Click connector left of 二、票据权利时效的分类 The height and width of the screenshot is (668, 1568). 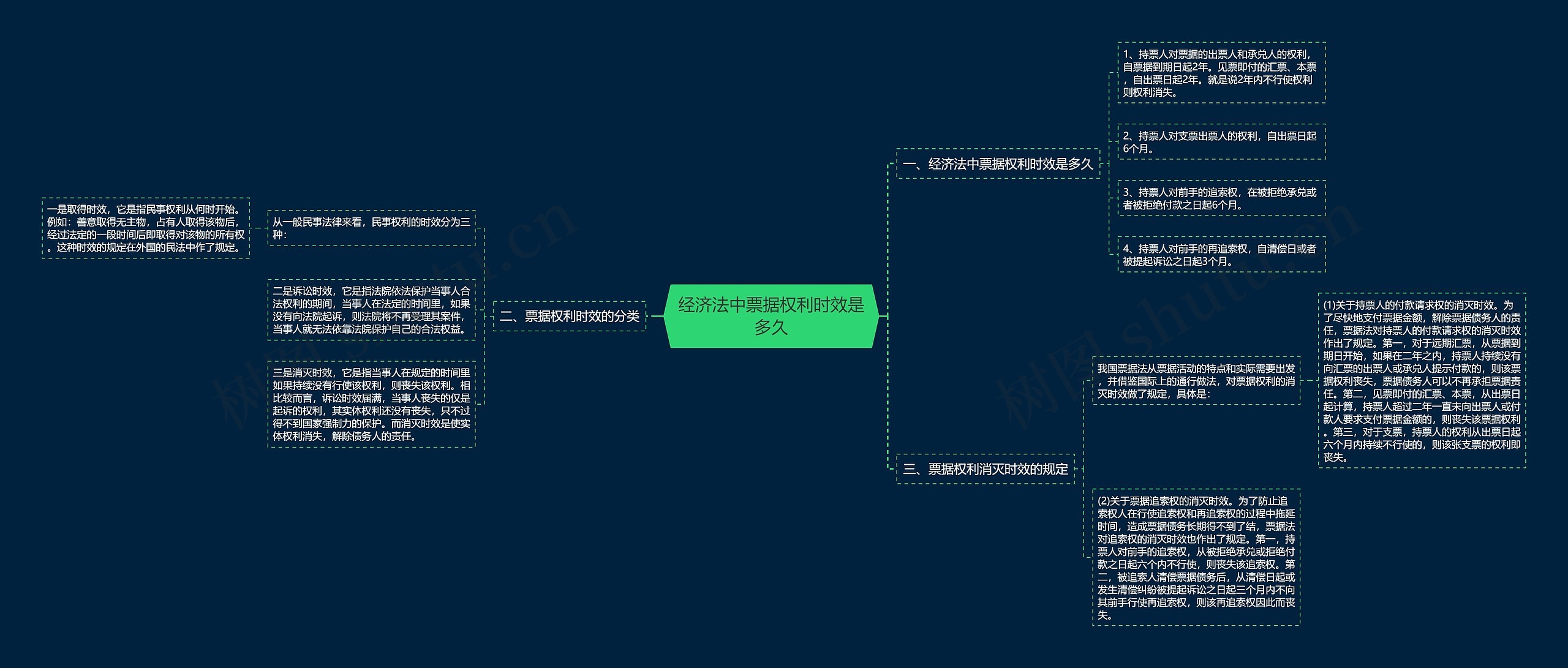(x=489, y=316)
